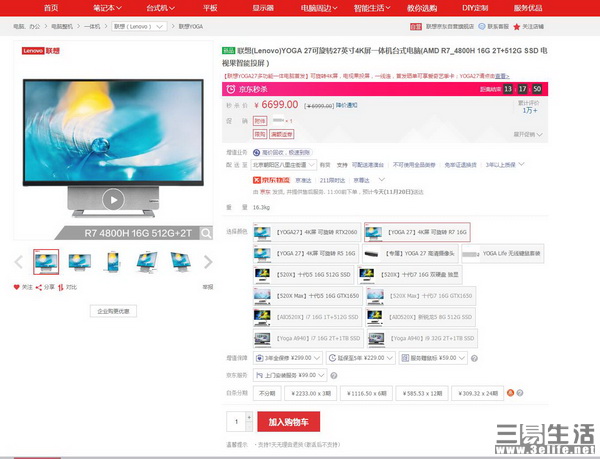Viewport: 600px width, 459px height.
Task: Open the 延保至5年 ¥229.00 dropdown
Action: (x=361, y=358)
